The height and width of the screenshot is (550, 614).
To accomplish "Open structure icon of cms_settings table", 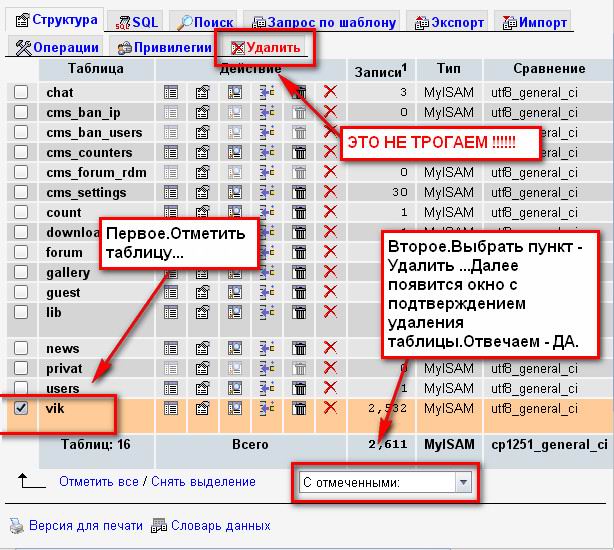I will [203, 192].
